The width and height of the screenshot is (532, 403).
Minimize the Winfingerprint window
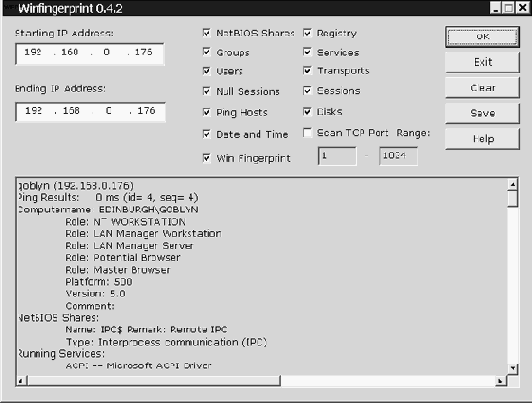[x=496, y=8]
